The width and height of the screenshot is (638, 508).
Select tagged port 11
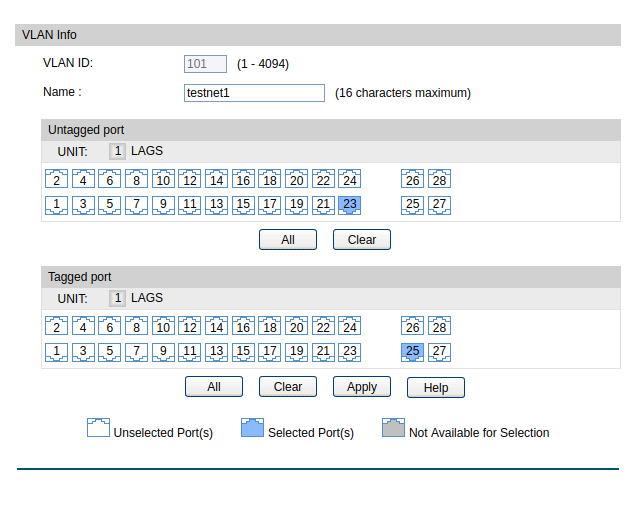(190, 352)
